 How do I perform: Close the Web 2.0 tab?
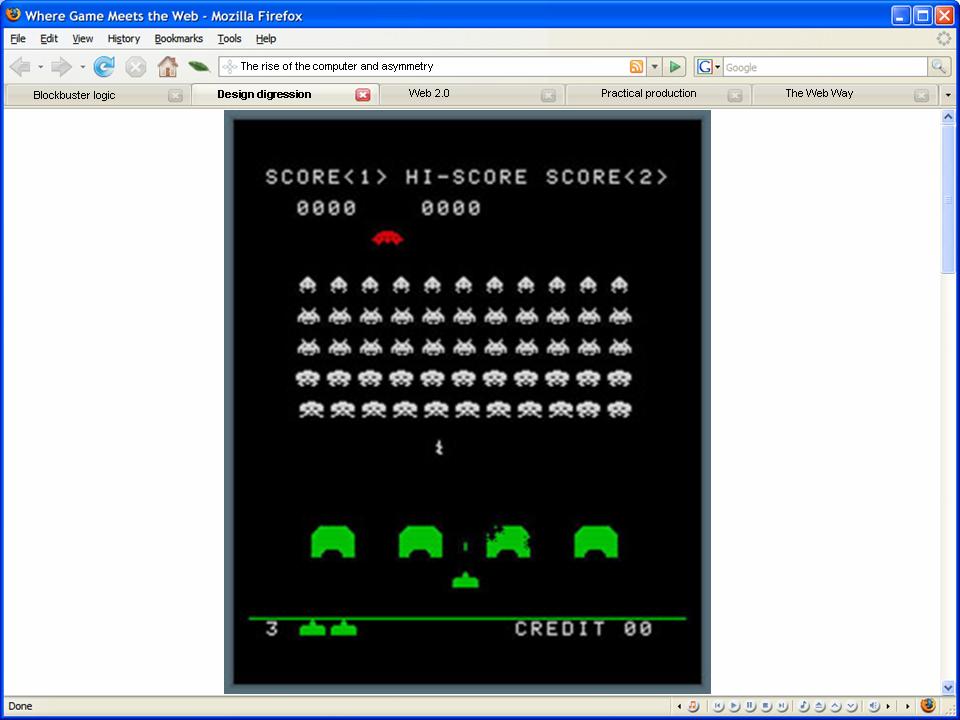pos(549,96)
